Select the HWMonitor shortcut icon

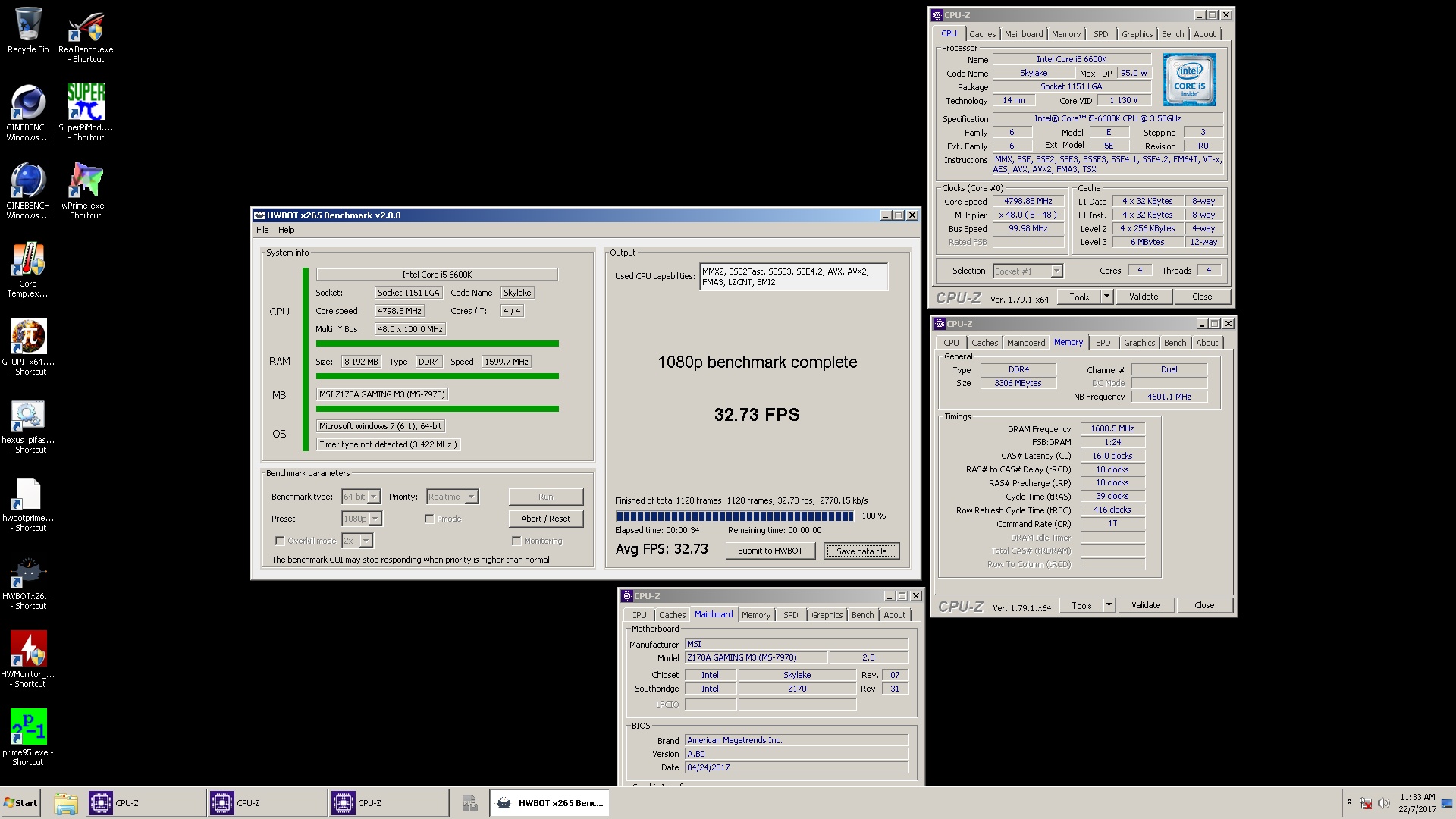pyautogui.click(x=28, y=660)
